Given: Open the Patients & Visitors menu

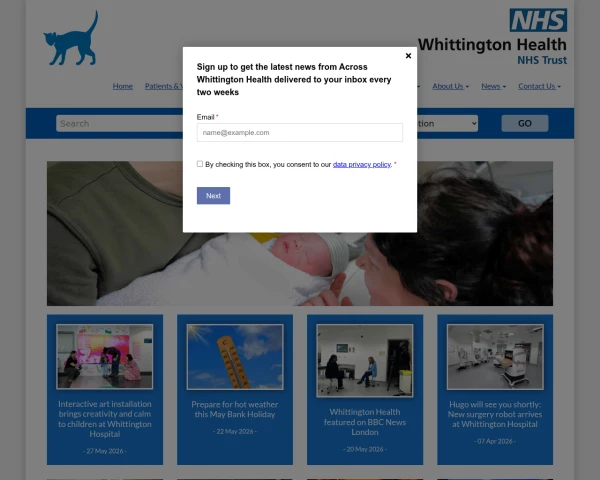Looking at the screenshot, I should coord(164,86).
